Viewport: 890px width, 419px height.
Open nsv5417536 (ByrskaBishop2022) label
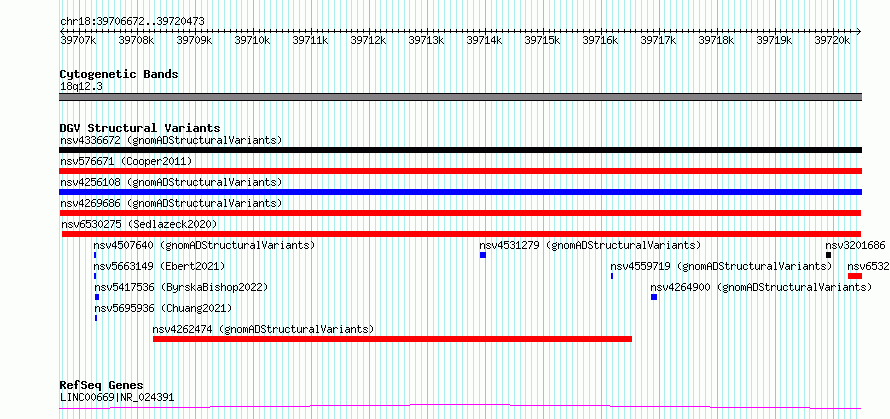181,287
